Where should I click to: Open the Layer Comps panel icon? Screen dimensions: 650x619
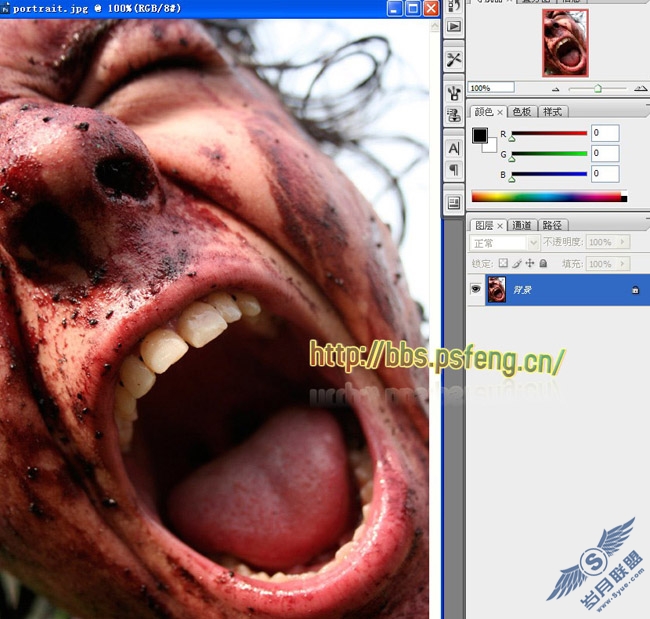click(x=454, y=203)
